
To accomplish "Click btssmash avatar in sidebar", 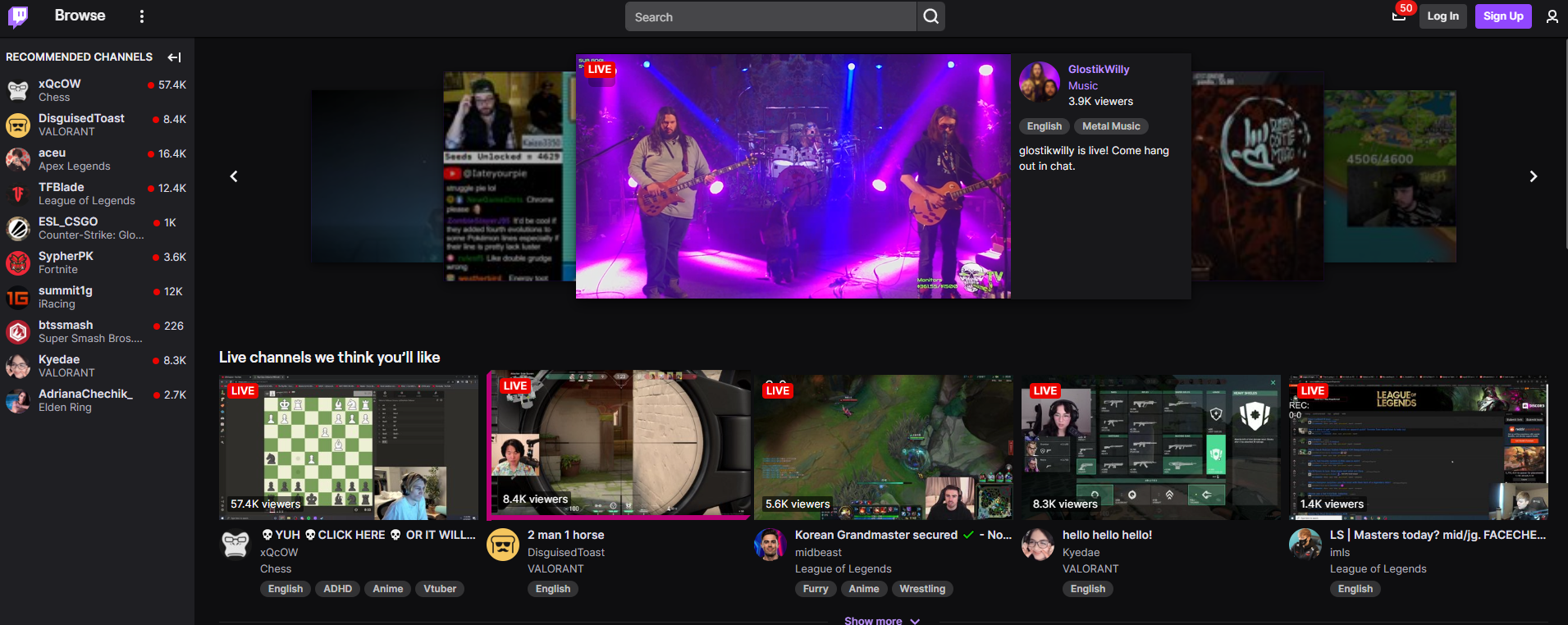I will tap(18, 331).
